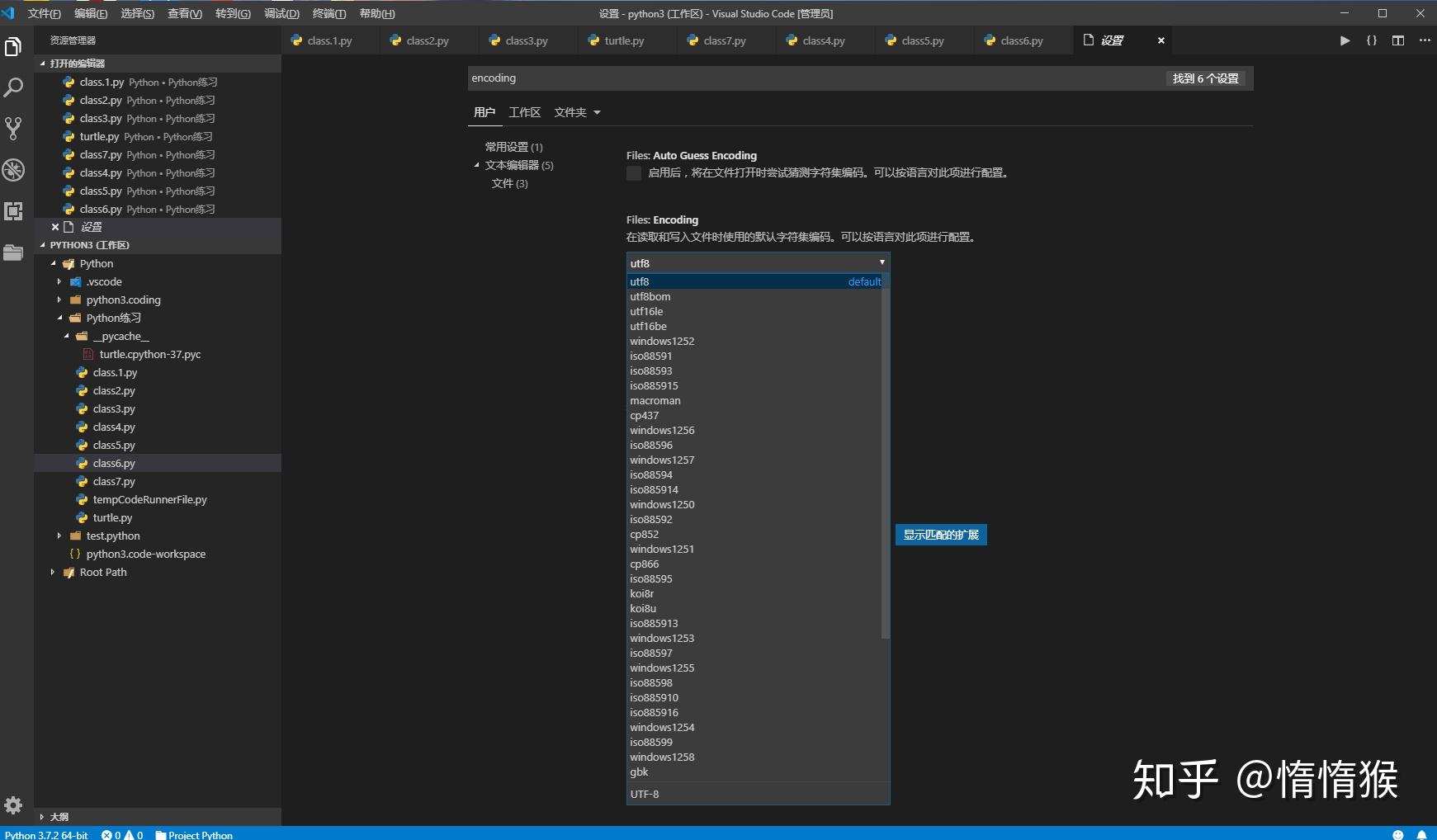The image size is (1437, 840).
Task: Enable the Auto Guess Encoding checkbox
Action: pos(634,173)
